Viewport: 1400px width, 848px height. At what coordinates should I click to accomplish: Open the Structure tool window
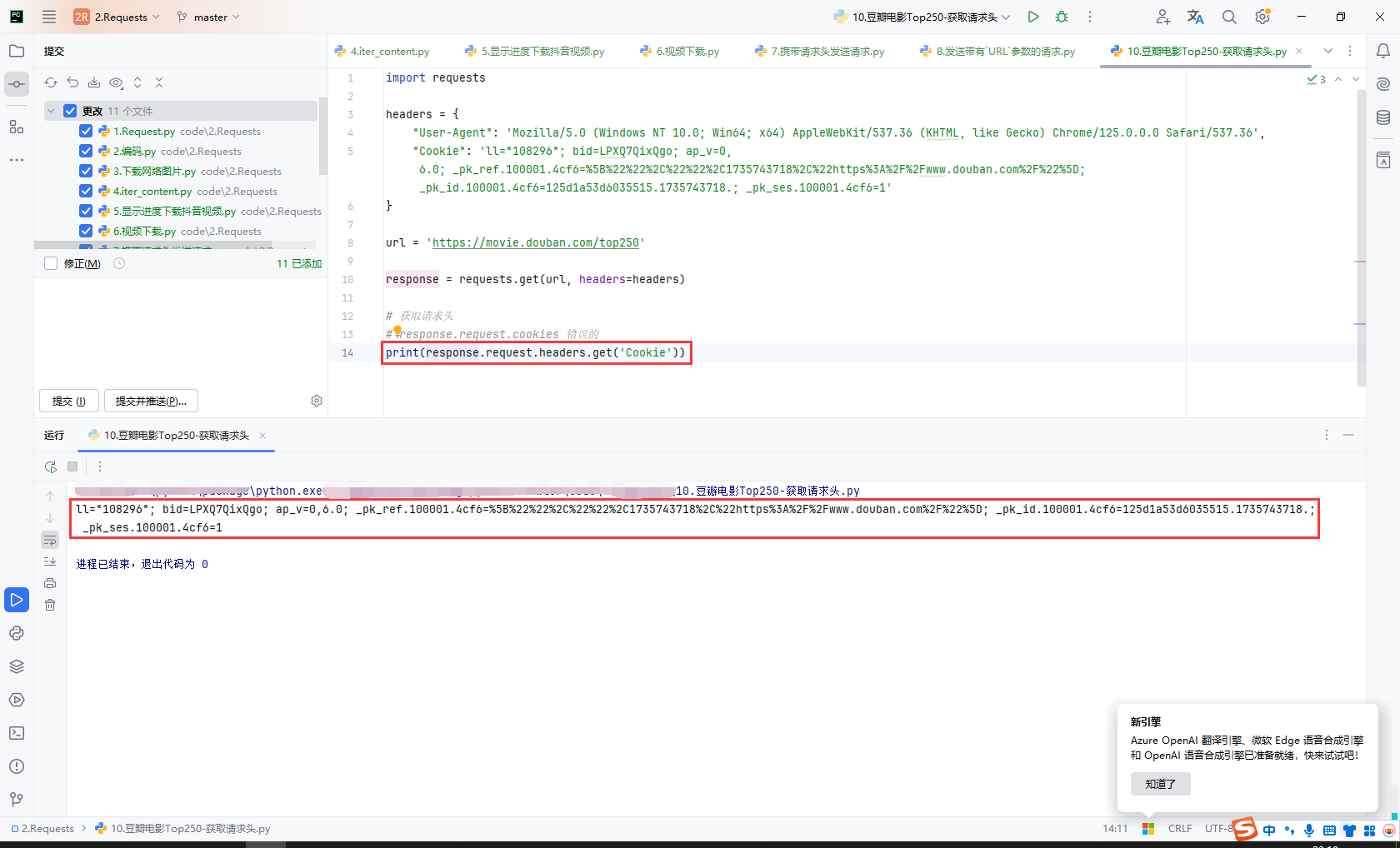pos(17,127)
